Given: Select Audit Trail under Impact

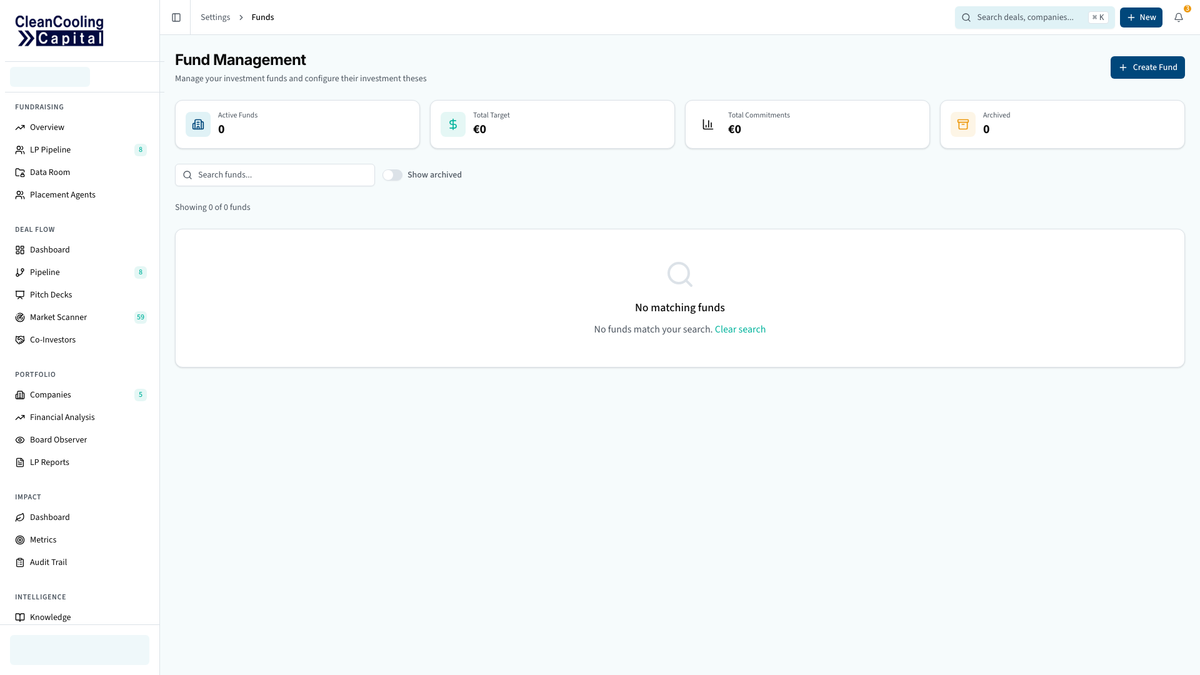Looking at the screenshot, I should (48, 562).
